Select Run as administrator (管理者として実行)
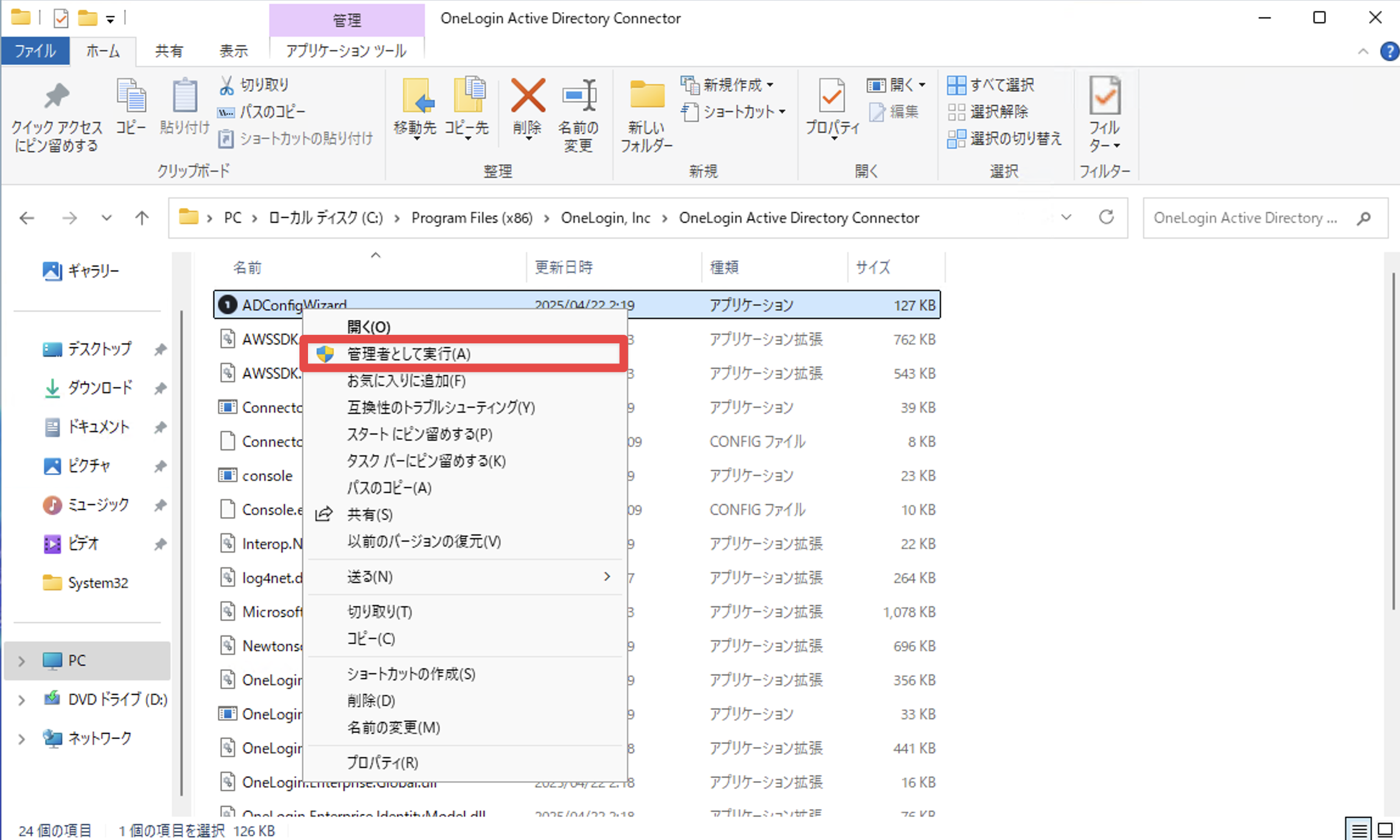This screenshot has height=840, width=1400. point(464,354)
